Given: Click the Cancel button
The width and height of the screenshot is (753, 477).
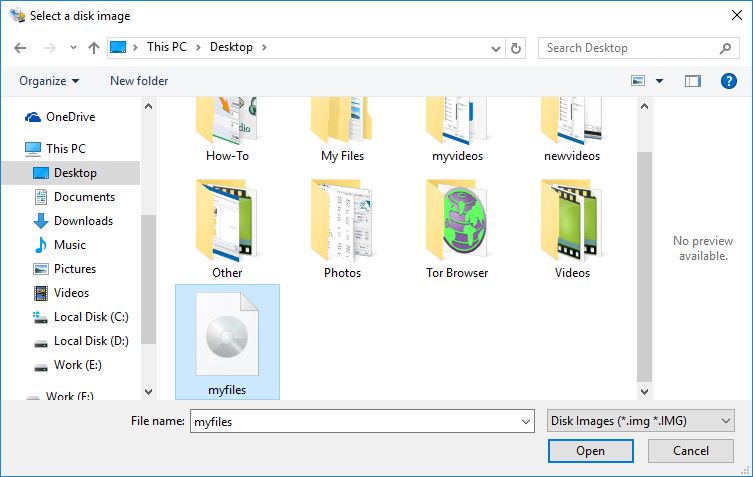Looking at the screenshot, I should point(691,451).
